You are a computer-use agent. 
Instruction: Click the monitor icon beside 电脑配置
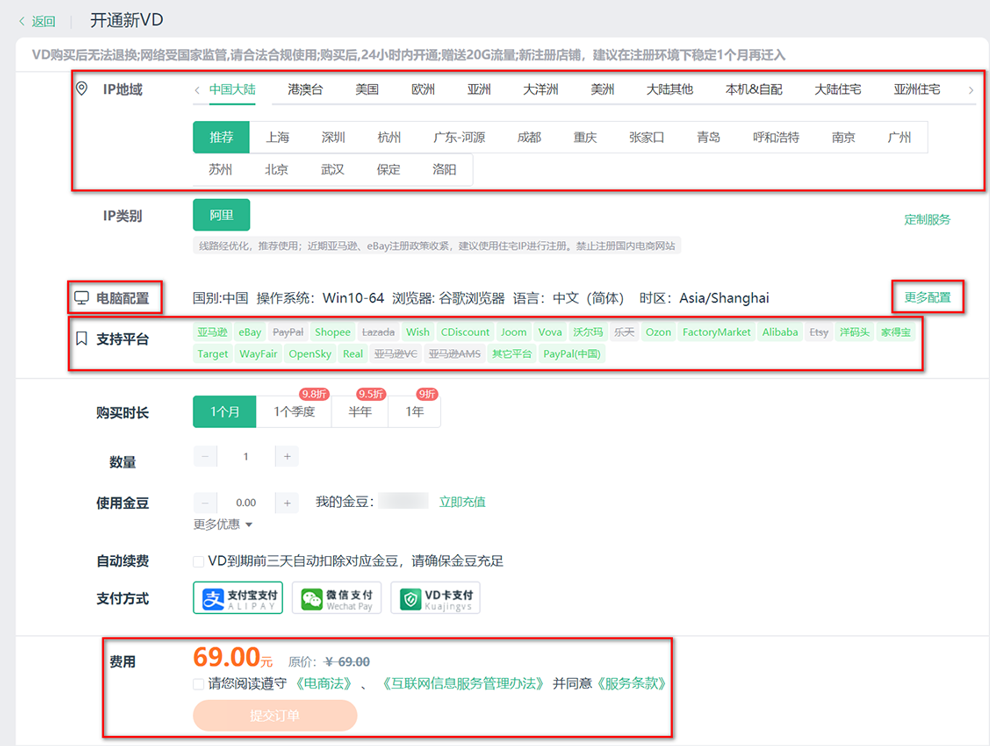click(81, 298)
